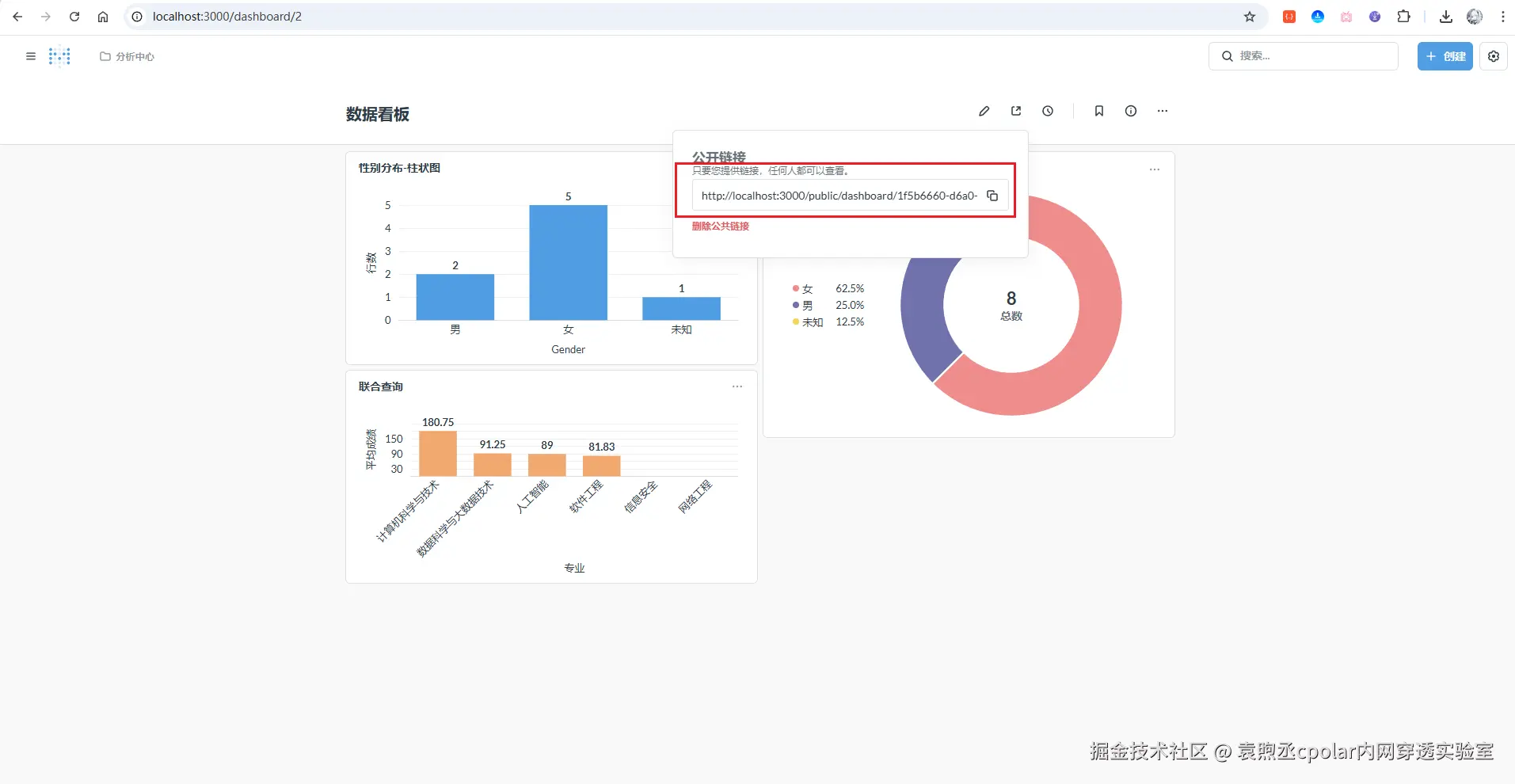Click the pink 女 legend dot
The width and height of the screenshot is (1515, 784).
pyautogui.click(x=796, y=288)
